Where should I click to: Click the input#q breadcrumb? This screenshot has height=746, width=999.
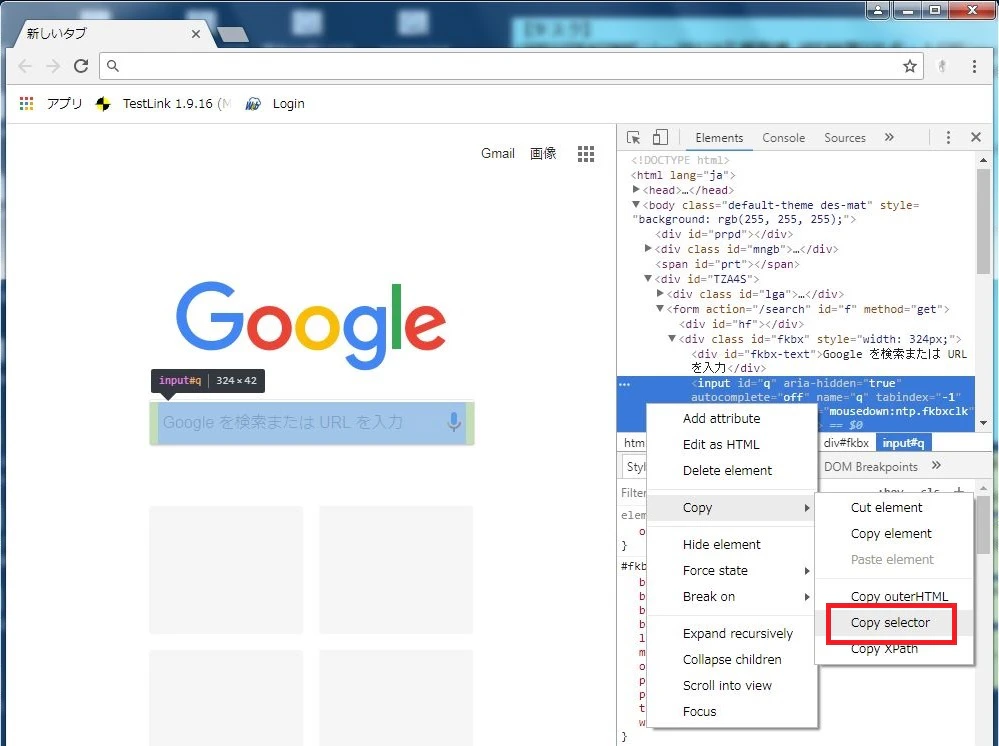pos(903,443)
